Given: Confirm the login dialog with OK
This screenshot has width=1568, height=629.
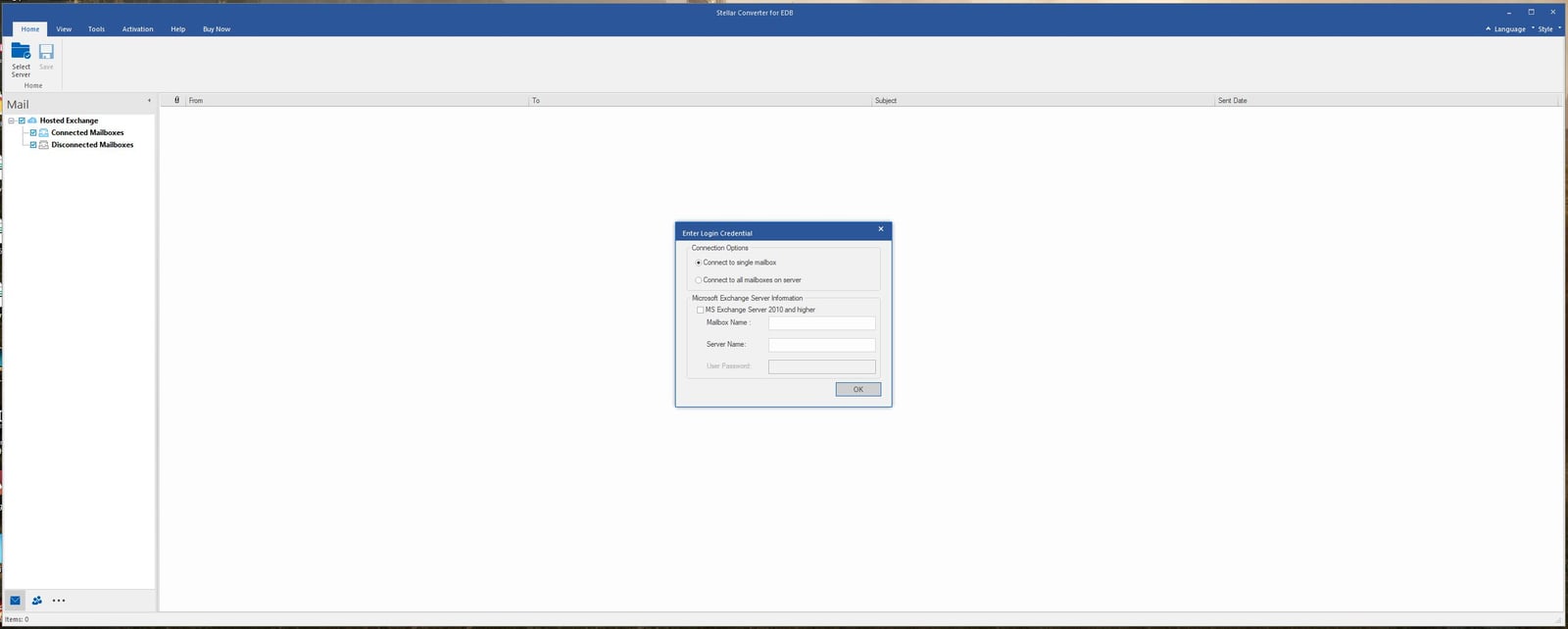Looking at the screenshot, I should 858,390.
